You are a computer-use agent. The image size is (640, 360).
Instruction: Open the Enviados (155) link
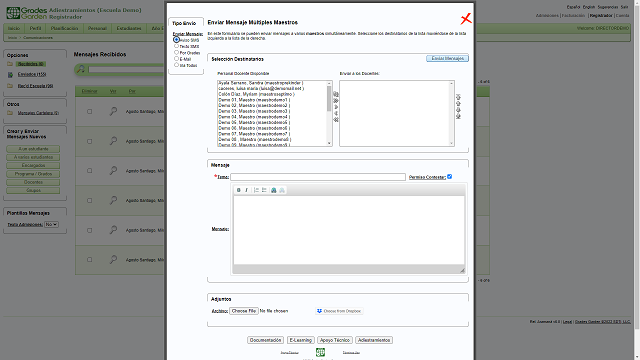[x=32, y=75]
